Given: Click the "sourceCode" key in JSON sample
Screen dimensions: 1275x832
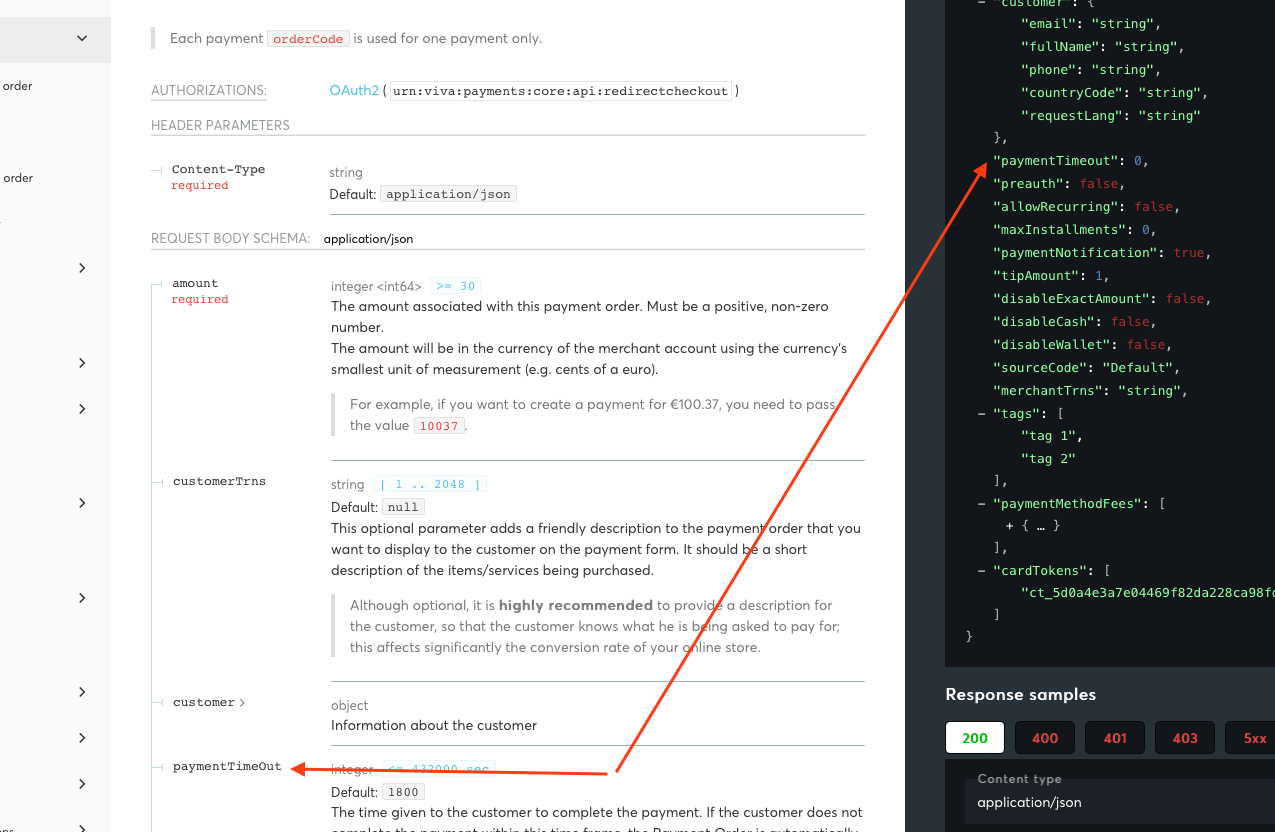Looking at the screenshot, I should pyautogui.click(x=1040, y=368).
